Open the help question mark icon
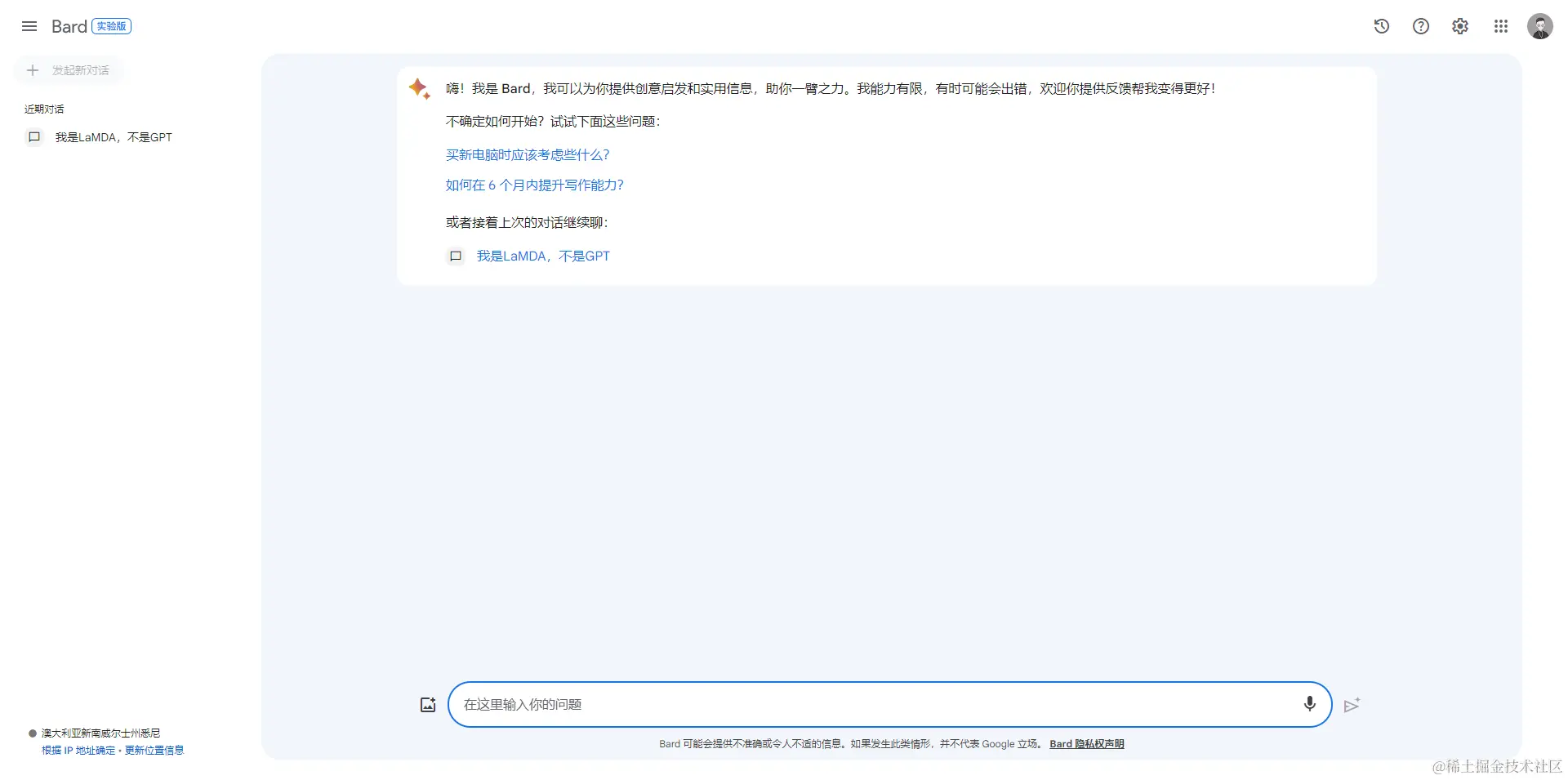Image resolution: width=1568 pixels, height=780 pixels. tap(1421, 26)
